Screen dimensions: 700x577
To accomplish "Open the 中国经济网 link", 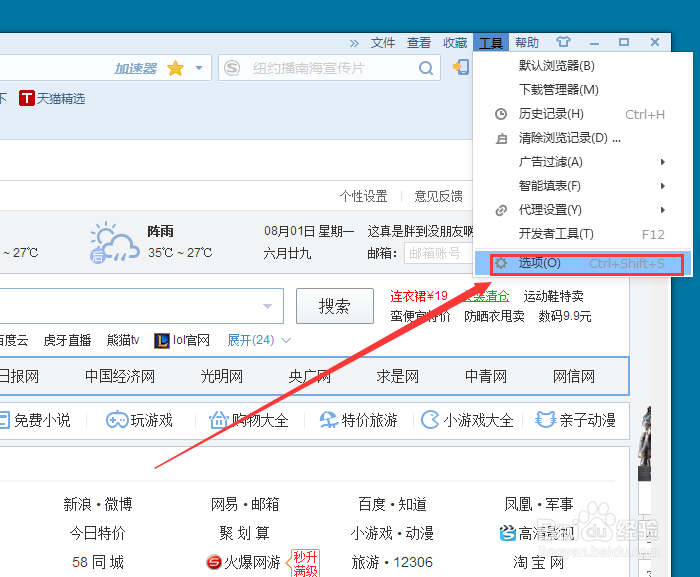I will pyautogui.click(x=120, y=376).
